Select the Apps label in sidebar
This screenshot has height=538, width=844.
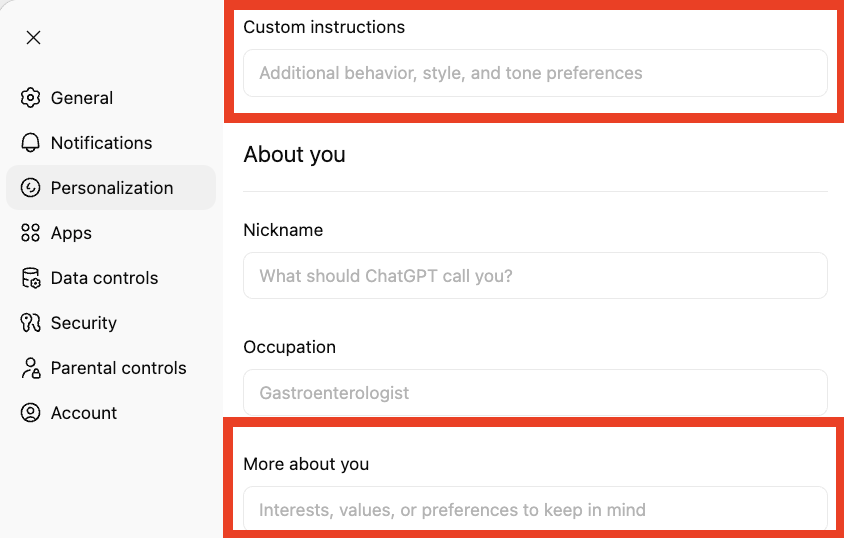tap(71, 233)
